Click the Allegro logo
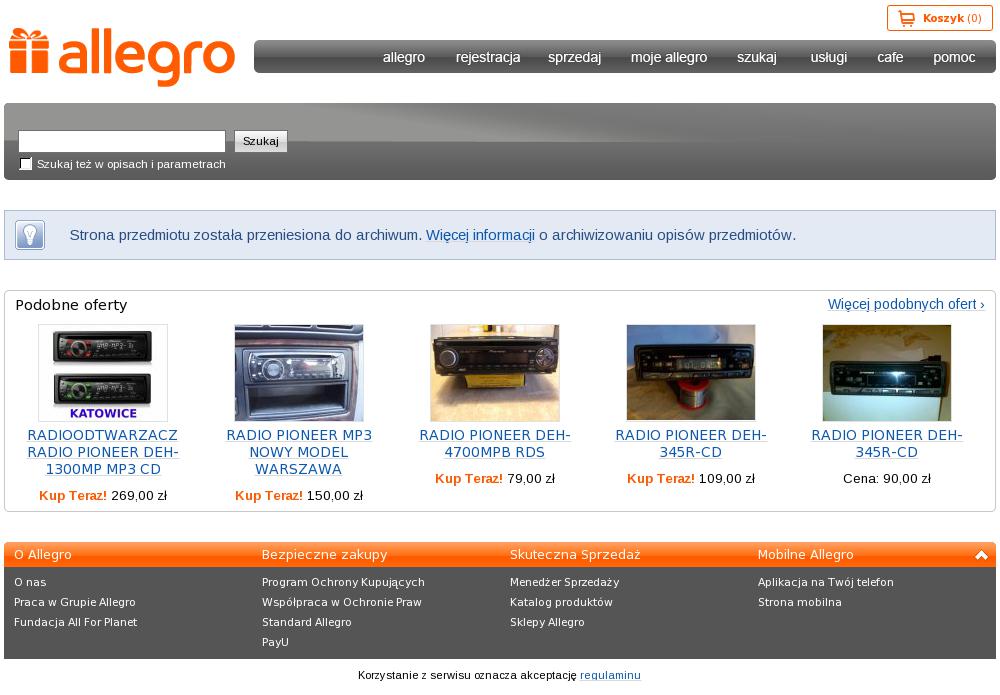 pyautogui.click(x=122, y=57)
